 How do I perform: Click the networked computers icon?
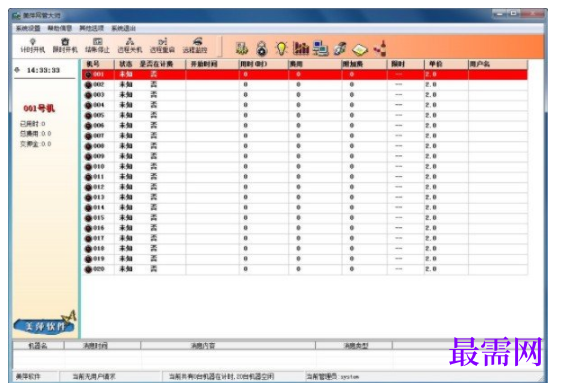click(x=320, y=48)
